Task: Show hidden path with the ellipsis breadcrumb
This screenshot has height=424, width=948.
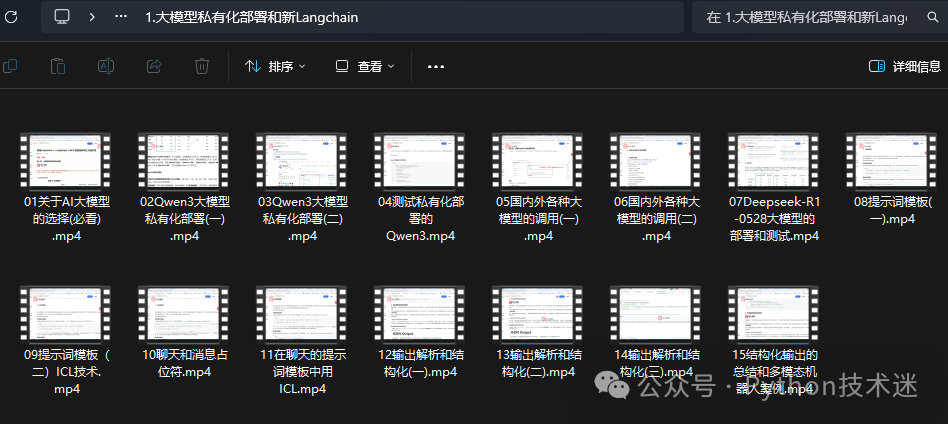Action: pos(121,17)
